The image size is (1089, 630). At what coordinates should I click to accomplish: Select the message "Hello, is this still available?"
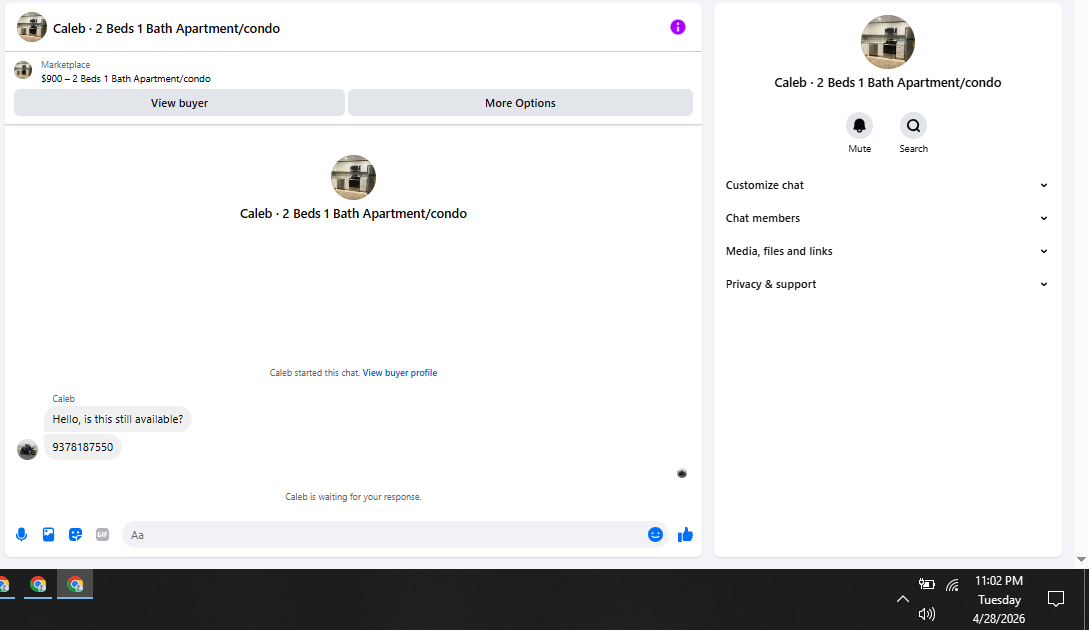[x=118, y=419]
